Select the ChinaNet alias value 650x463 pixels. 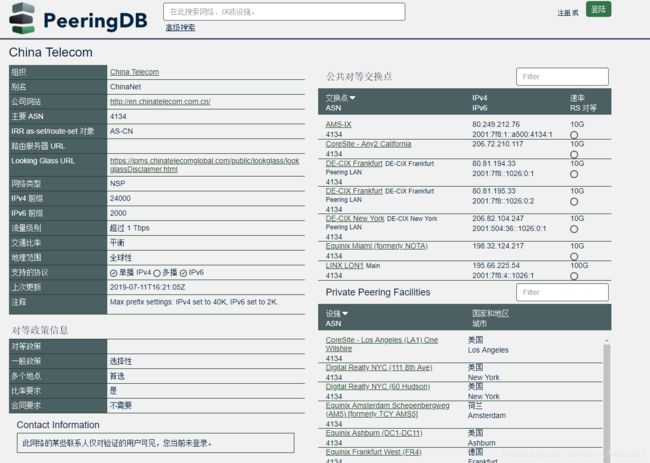click(x=125, y=87)
